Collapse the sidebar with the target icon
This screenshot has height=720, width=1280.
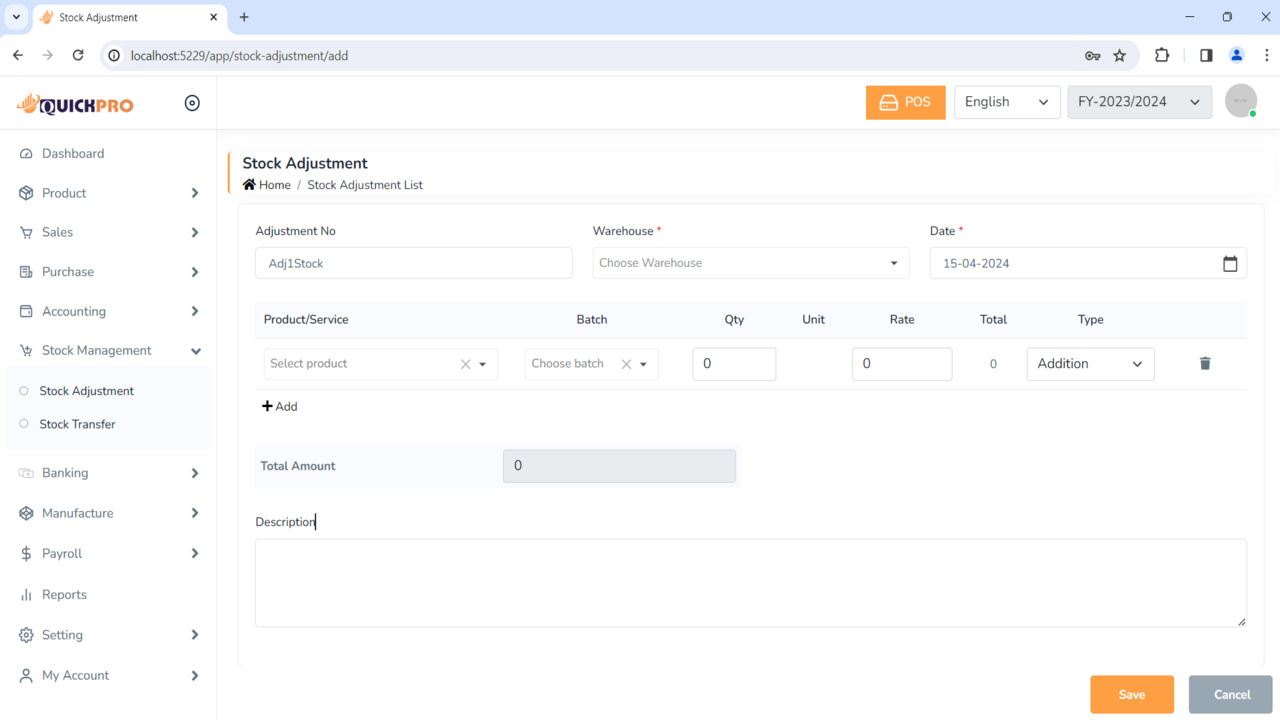tap(191, 102)
